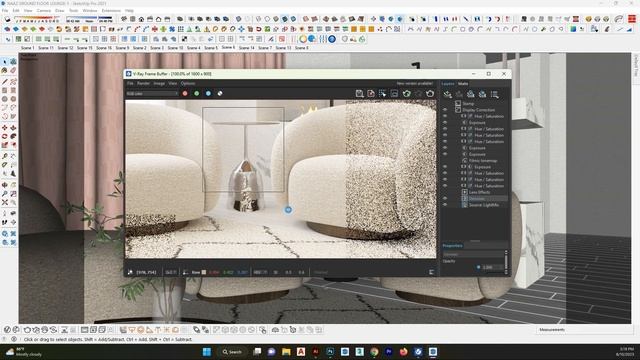The width and height of the screenshot is (640, 360).
Task: Open Google Chrome from the taskbar
Action: coord(374,351)
